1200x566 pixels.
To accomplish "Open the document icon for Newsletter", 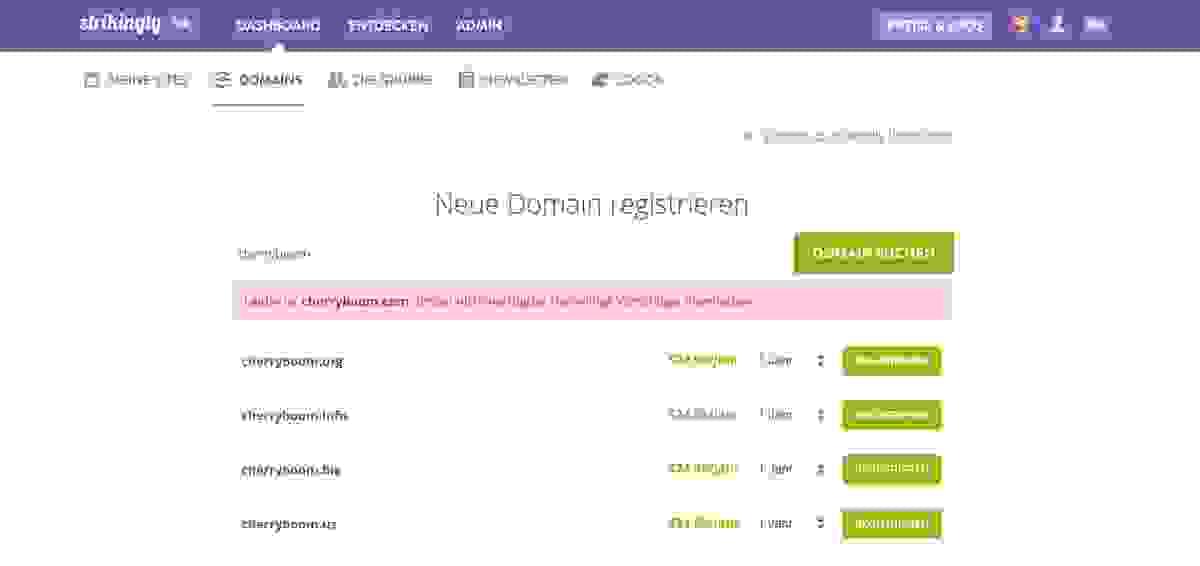I will click(466, 80).
